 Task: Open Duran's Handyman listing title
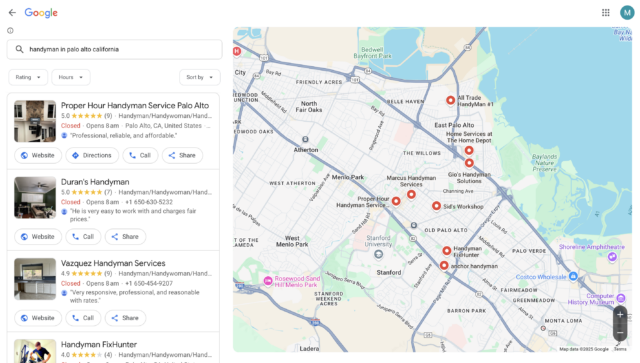(x=95, y=182)
